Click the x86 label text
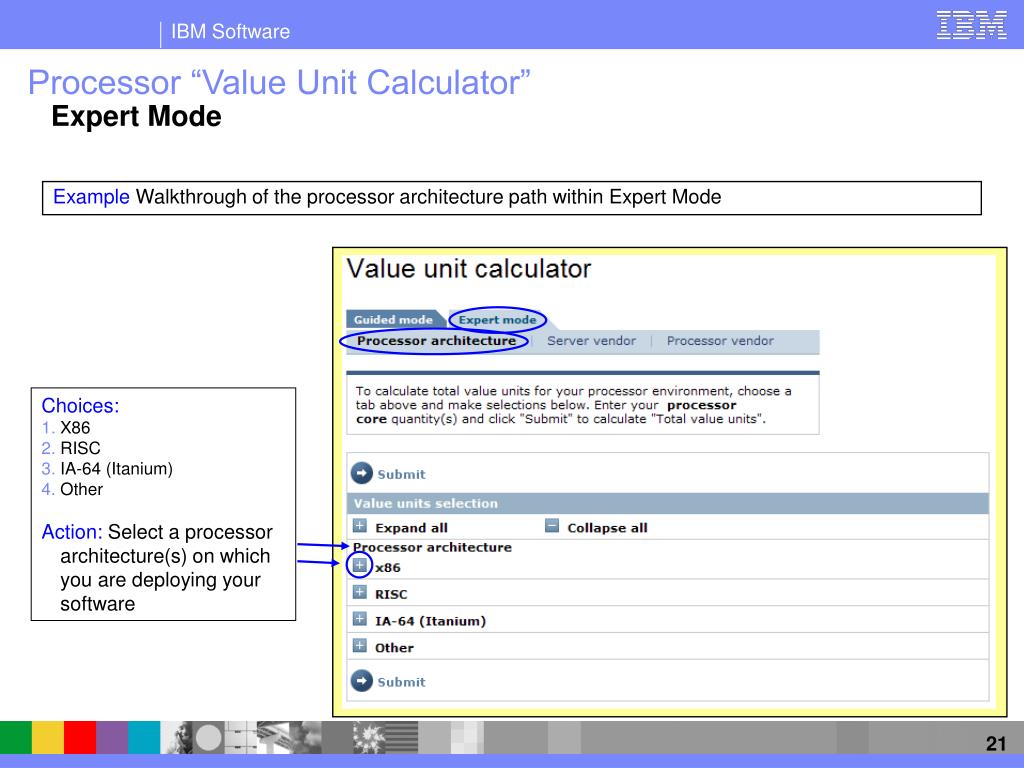Screen dimensions: 1024x768 (x=388, y=568)
